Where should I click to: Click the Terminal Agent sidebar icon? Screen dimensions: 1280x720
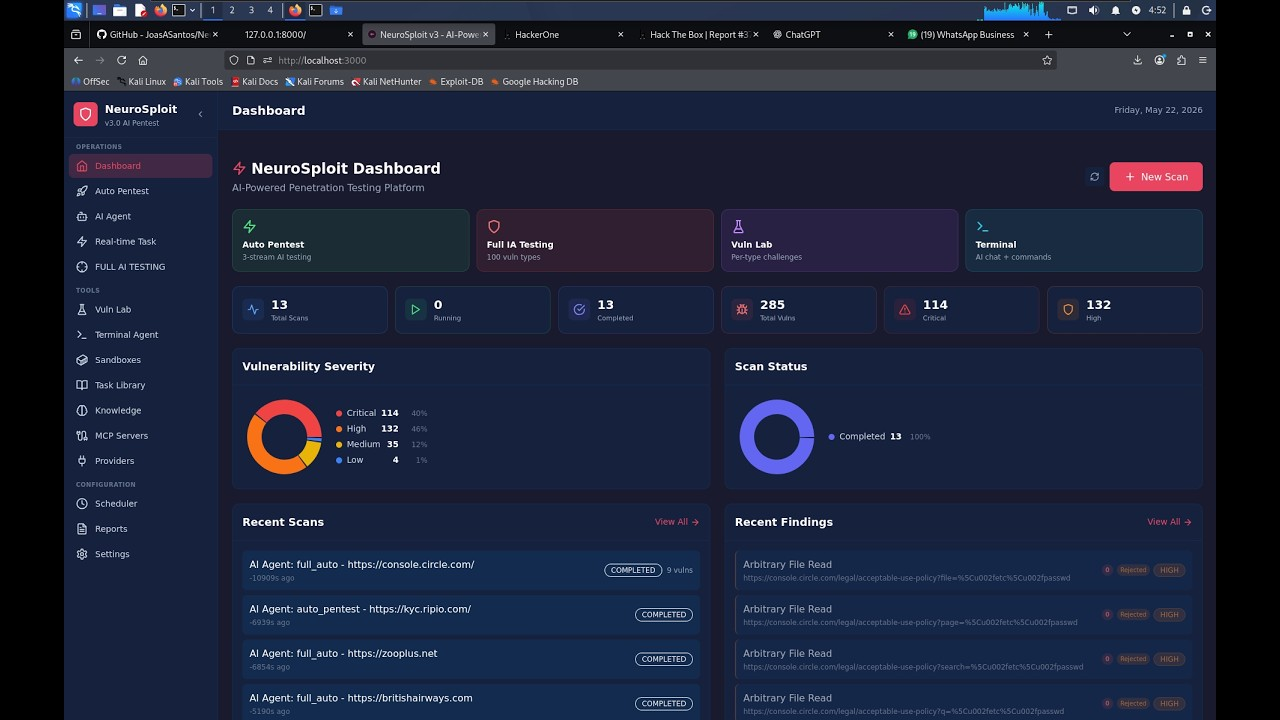click(83, 335)
